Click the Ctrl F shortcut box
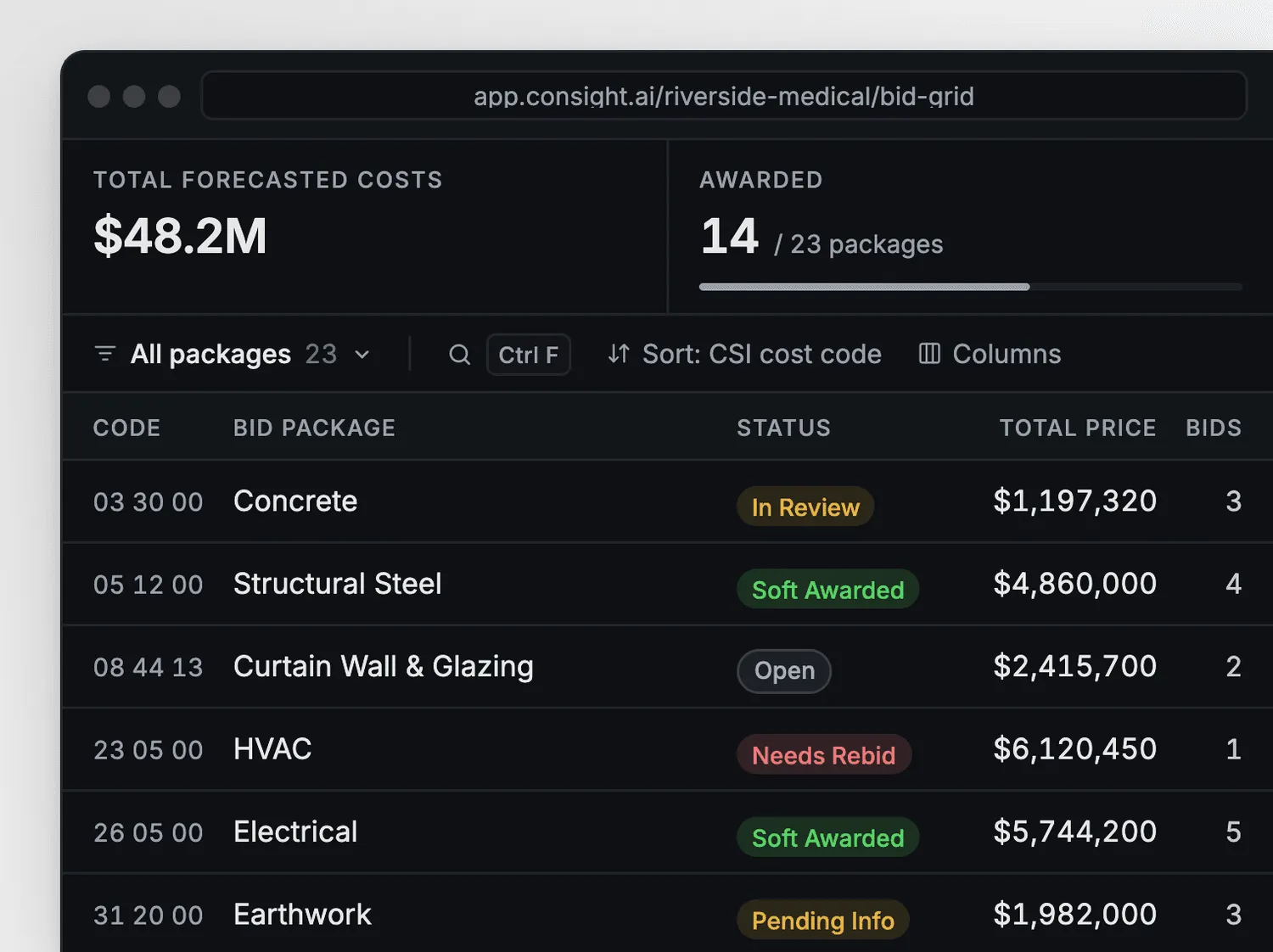Viewport: 1273px width, 952px height. 528,355
